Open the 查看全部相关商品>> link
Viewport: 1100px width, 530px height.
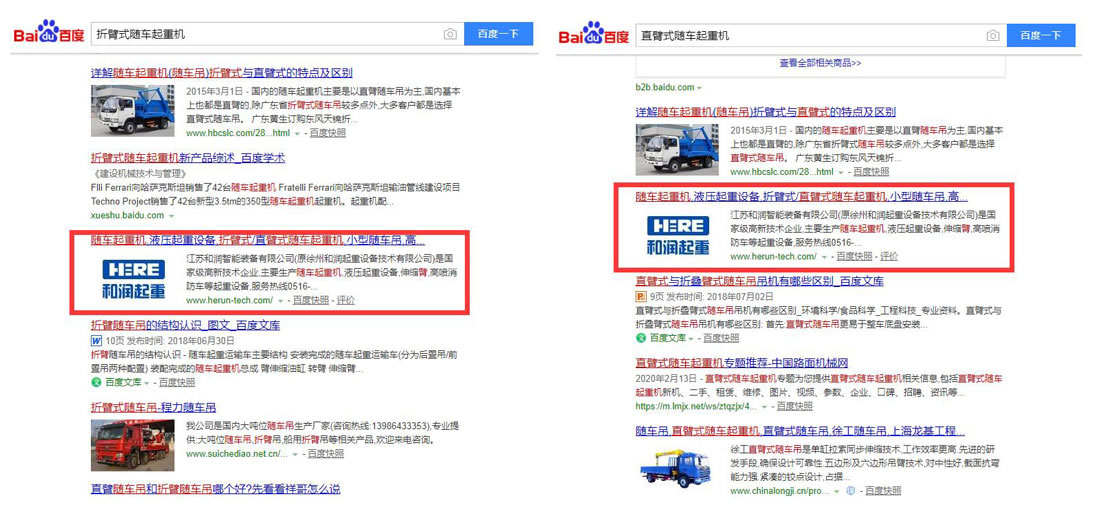tap(820, 63)
